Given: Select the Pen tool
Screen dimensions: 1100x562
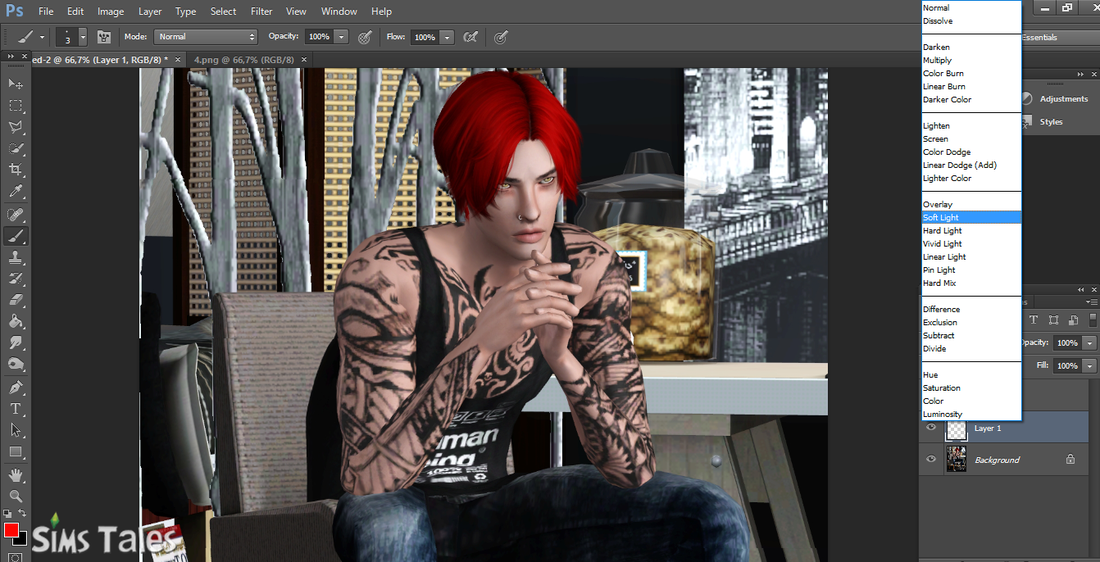Looking at the screenshot, I should [x=15, y=387].
